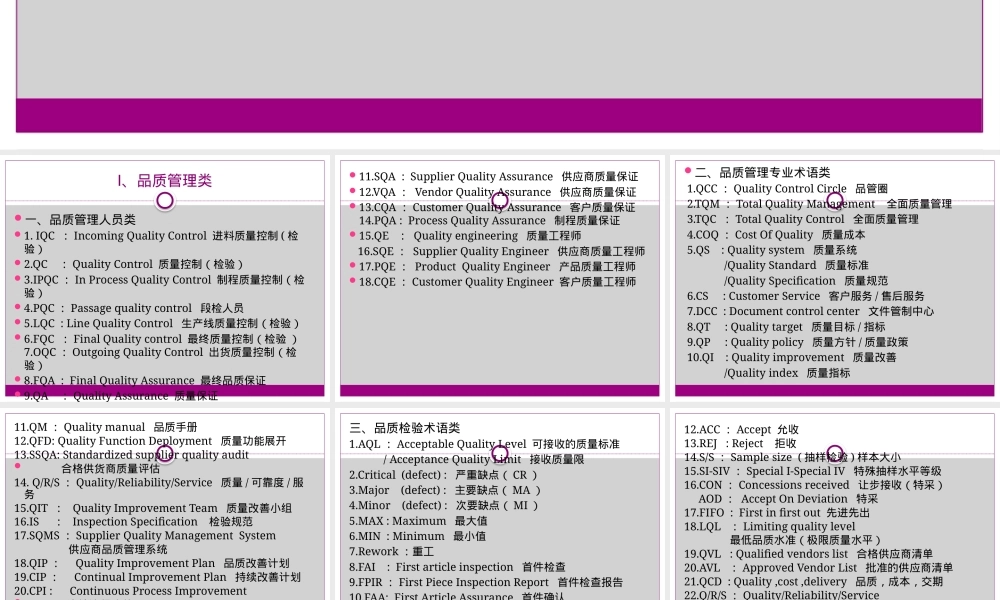Select '3.TQC : Total Quality Control'
This screenshot has height=600, width=1000.
click(x=765, y=219)
